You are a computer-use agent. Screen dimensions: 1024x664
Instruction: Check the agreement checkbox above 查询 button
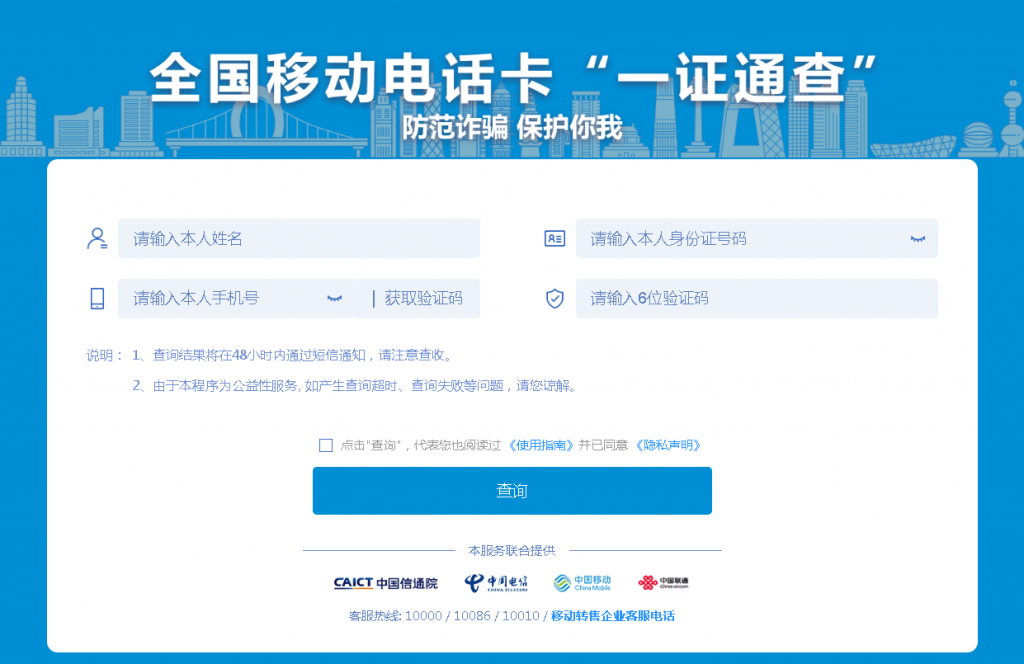pyautogui.click(x=325, y=444)
